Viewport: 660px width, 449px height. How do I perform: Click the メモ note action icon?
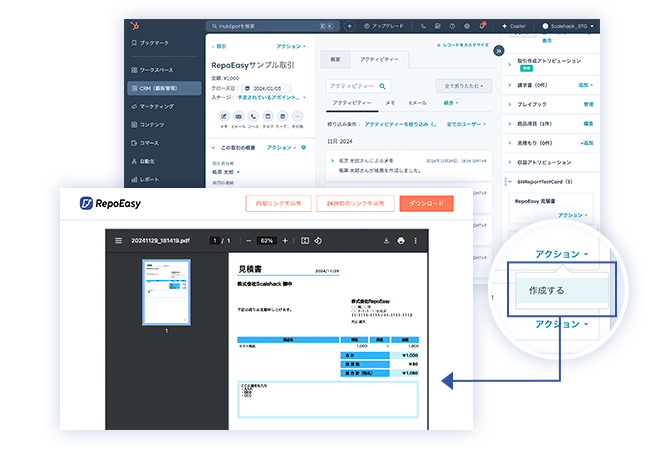[x=224, y=116]
